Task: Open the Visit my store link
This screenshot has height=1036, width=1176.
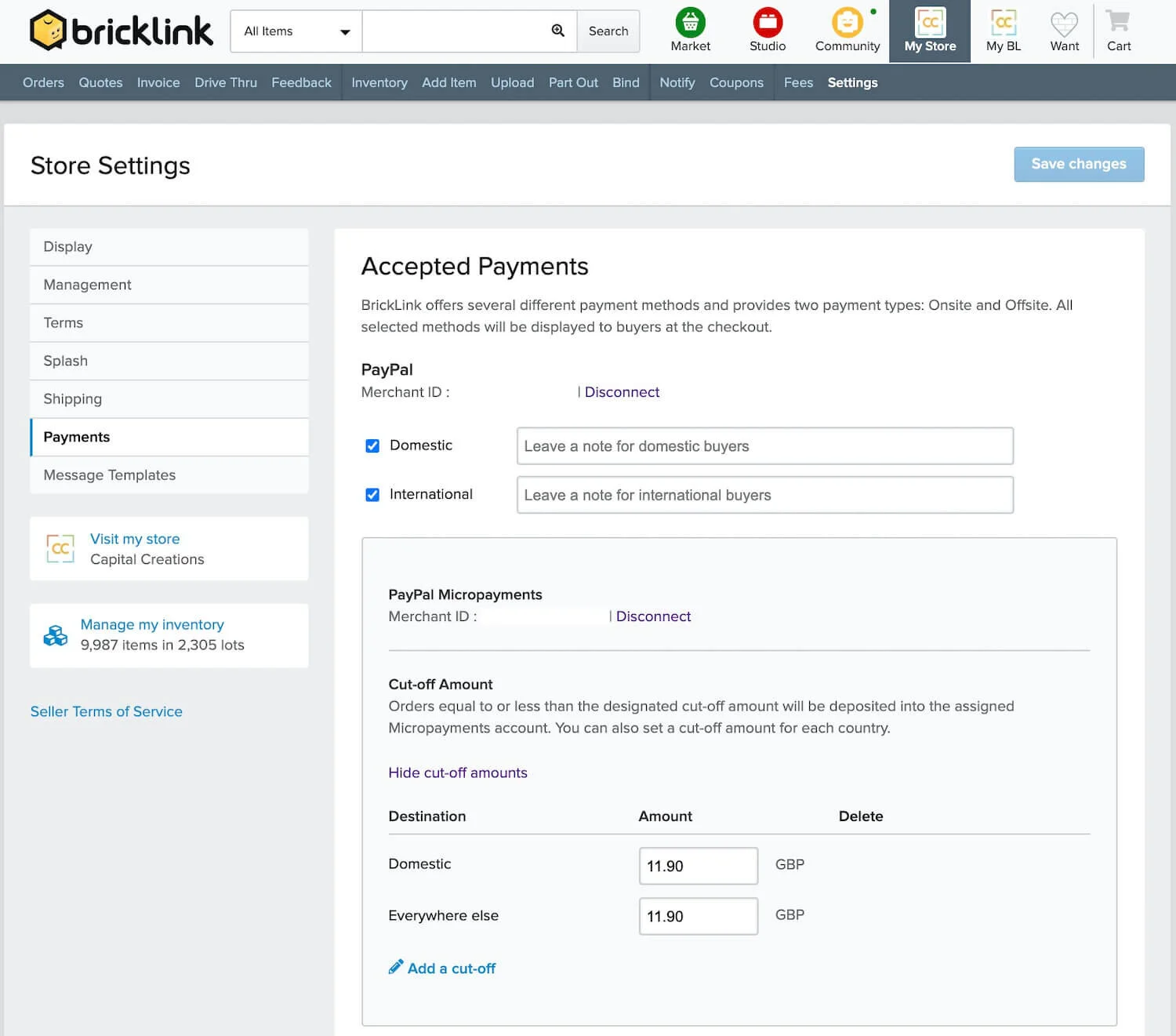Action: click(135, 539)
